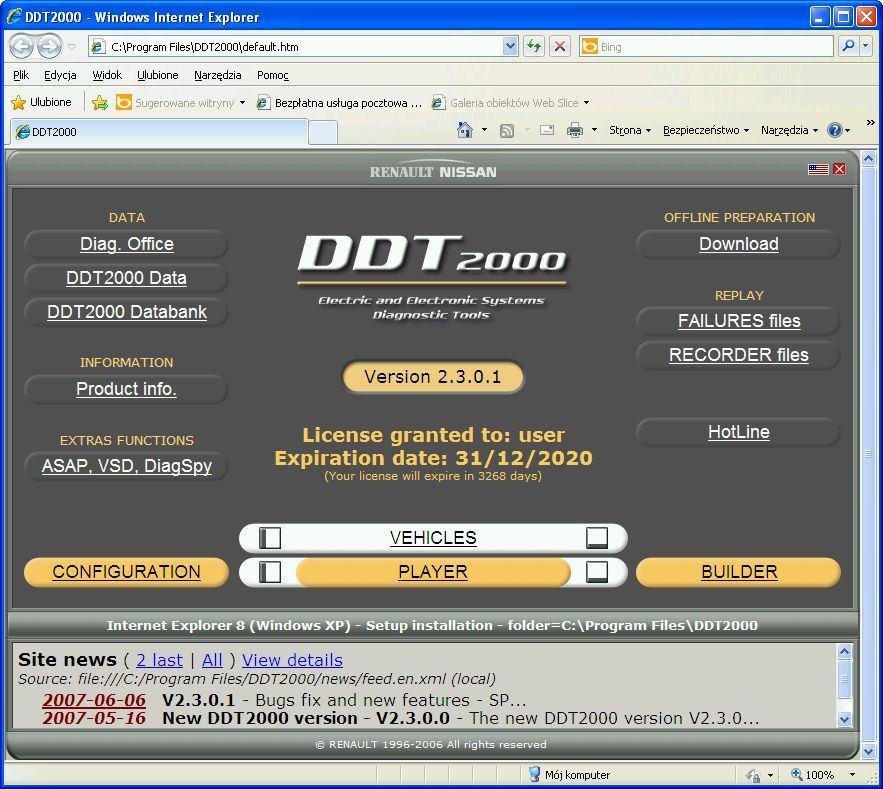Click the Back navigation arrow

click(x=21, y=46)
